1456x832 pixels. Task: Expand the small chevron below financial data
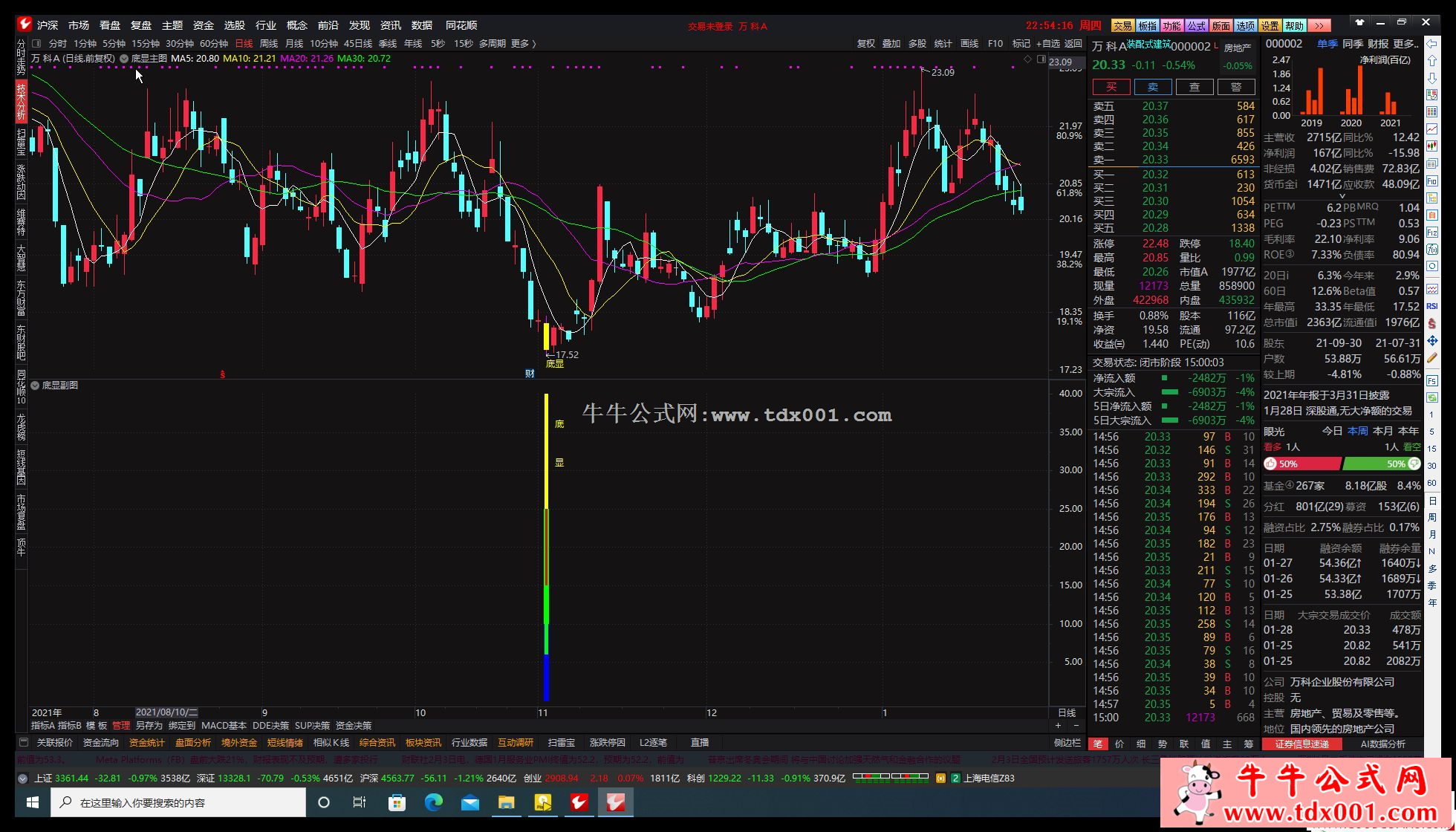(1342, 196)
